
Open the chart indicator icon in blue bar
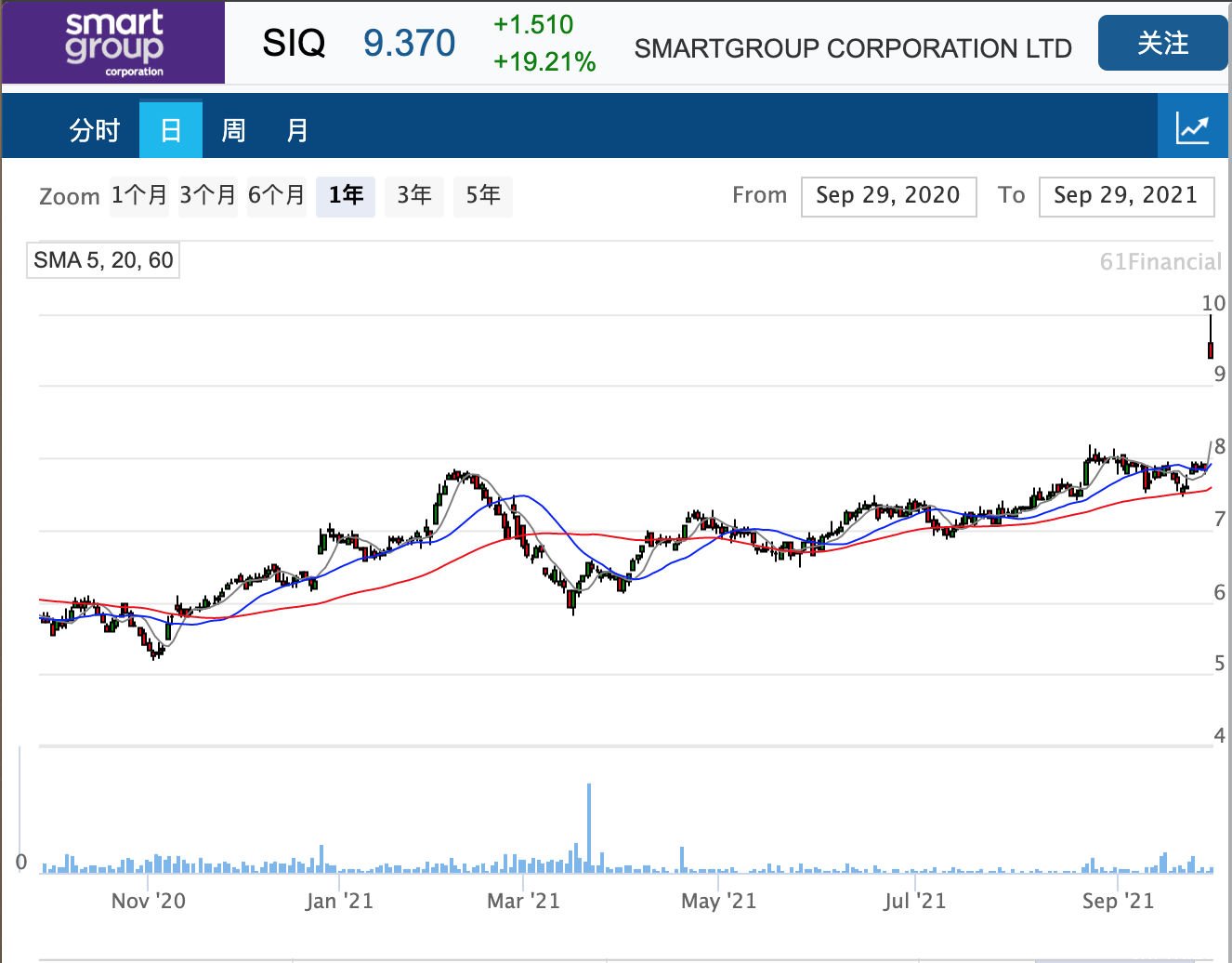pos(1193,126)
